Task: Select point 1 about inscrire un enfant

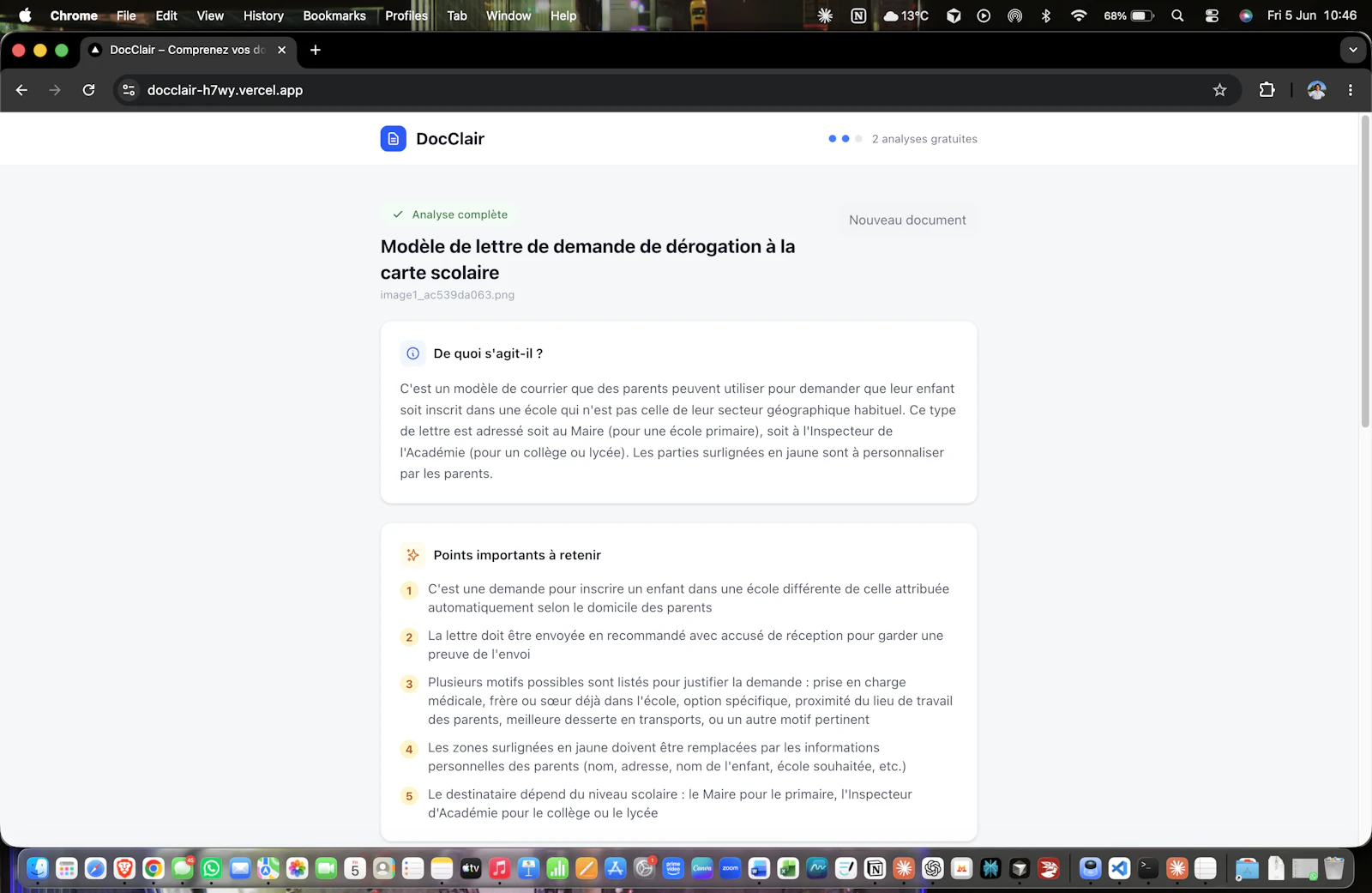Action: coord(678,598)
